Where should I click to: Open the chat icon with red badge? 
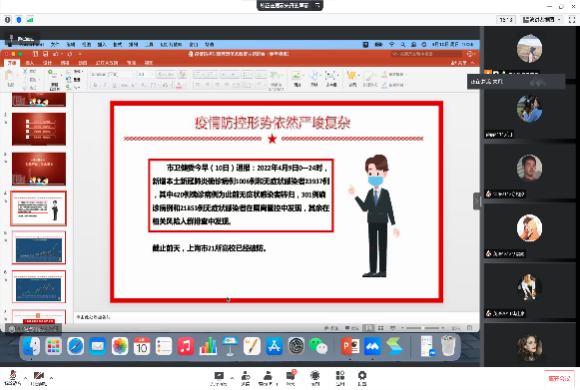click(291, 378)
